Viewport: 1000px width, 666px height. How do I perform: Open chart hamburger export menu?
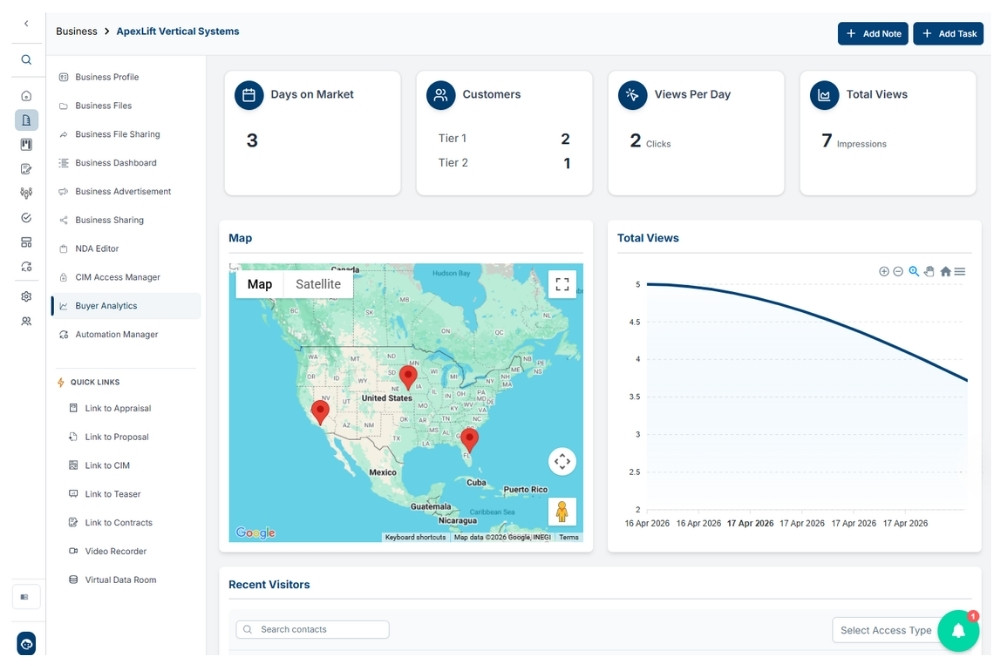[960, 272]
